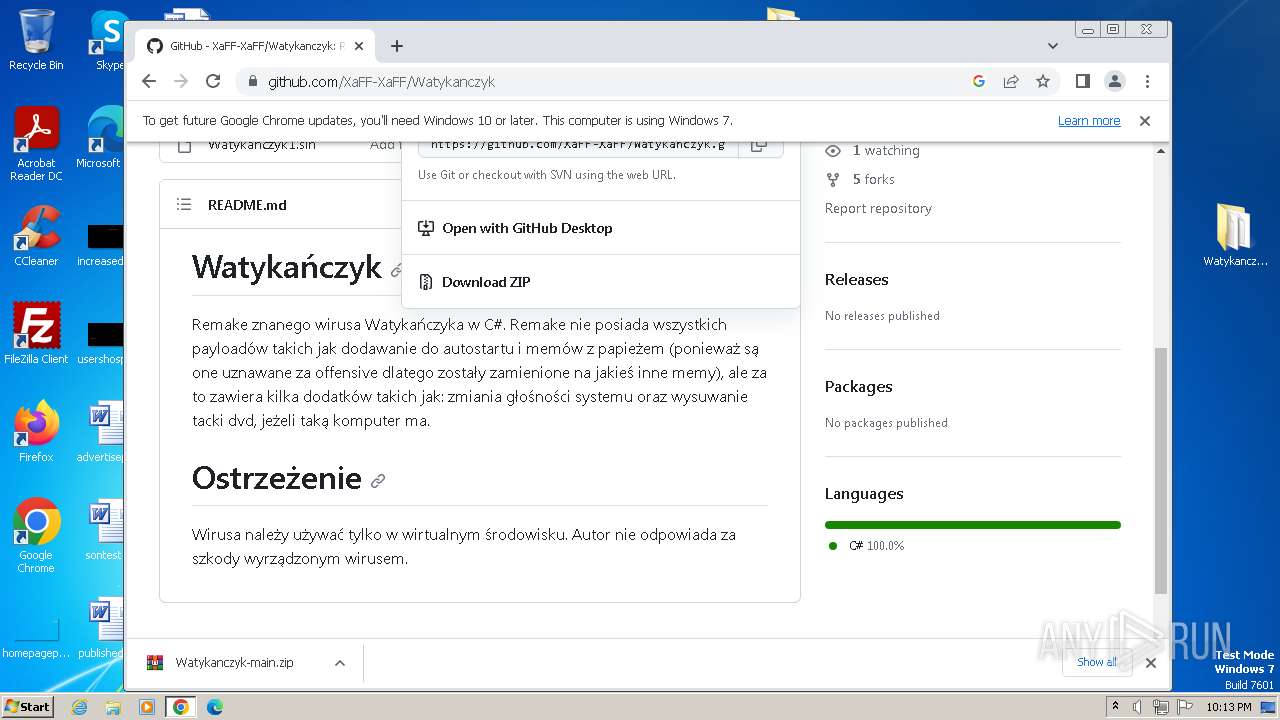Image resolution: width=1280 pixels, height=720 pixels.
Task: Open downloaded Watykanczyk-main.zip file
Action: [235, 662]
